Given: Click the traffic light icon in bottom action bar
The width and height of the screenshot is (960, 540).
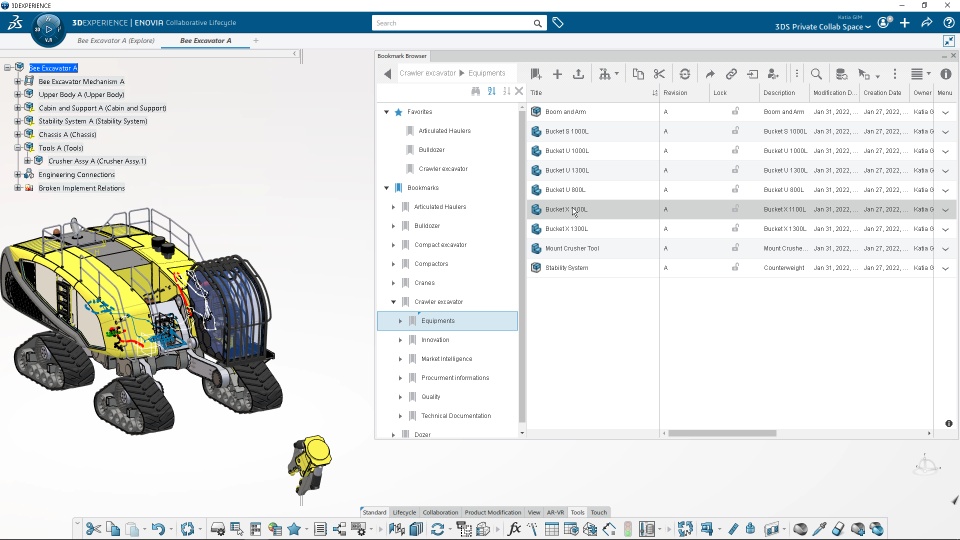Looking at the screenshot, I should coord(628,528).
